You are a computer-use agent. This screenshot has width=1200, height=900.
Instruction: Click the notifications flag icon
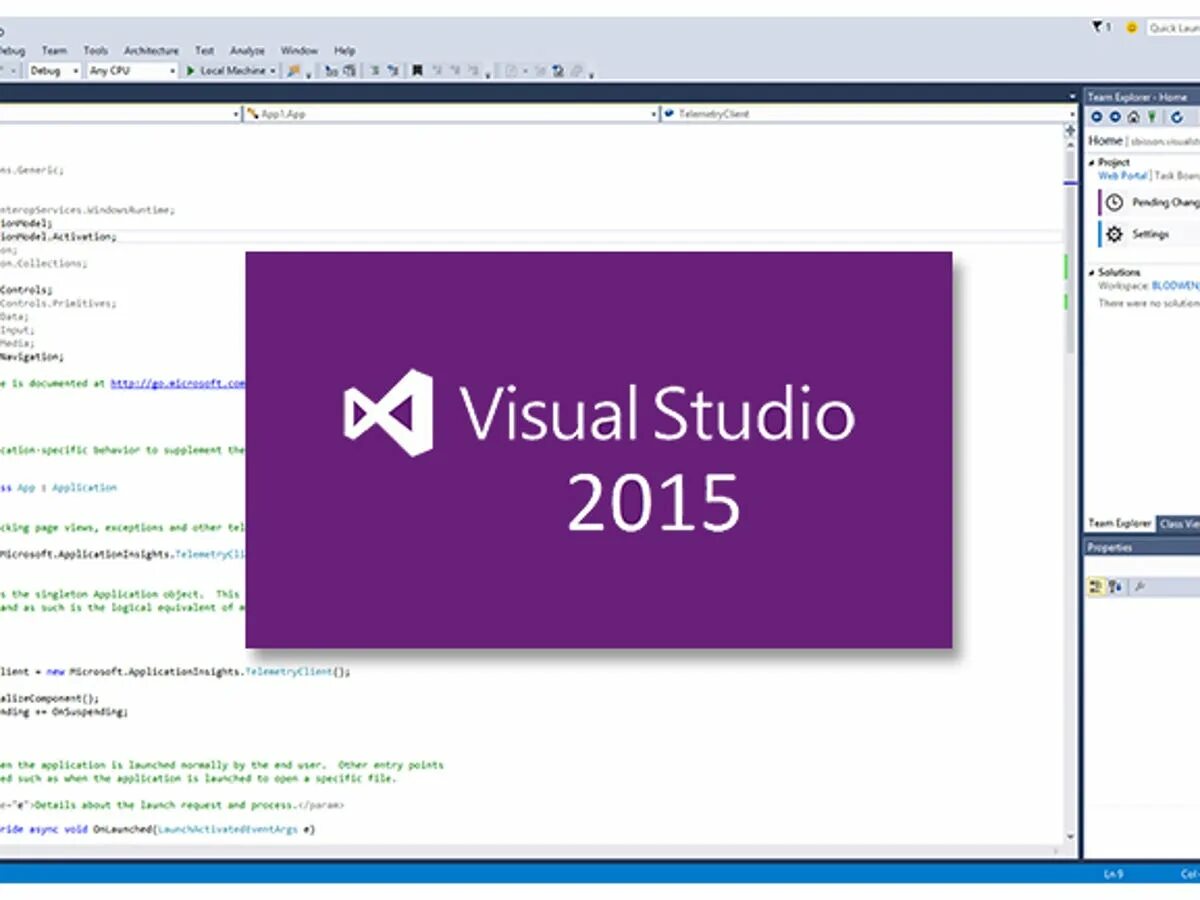[1100, 28]
